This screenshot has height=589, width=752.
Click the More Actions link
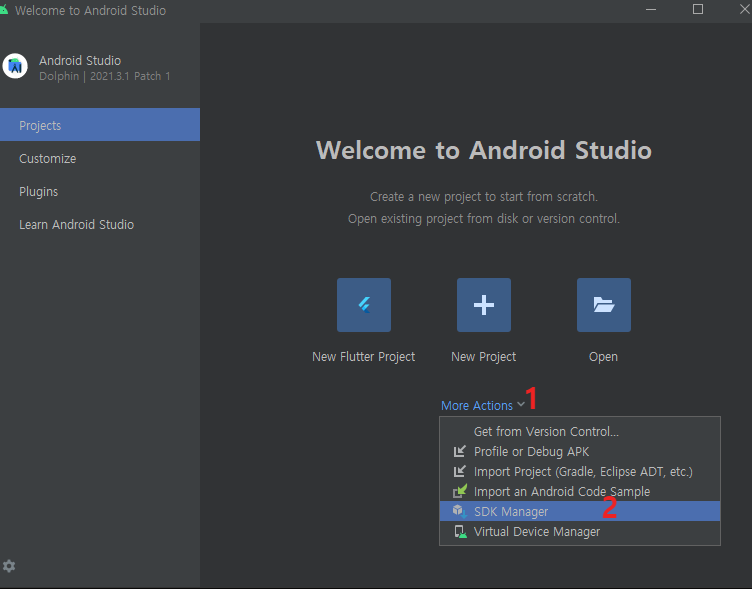click(x=477, y=406)
